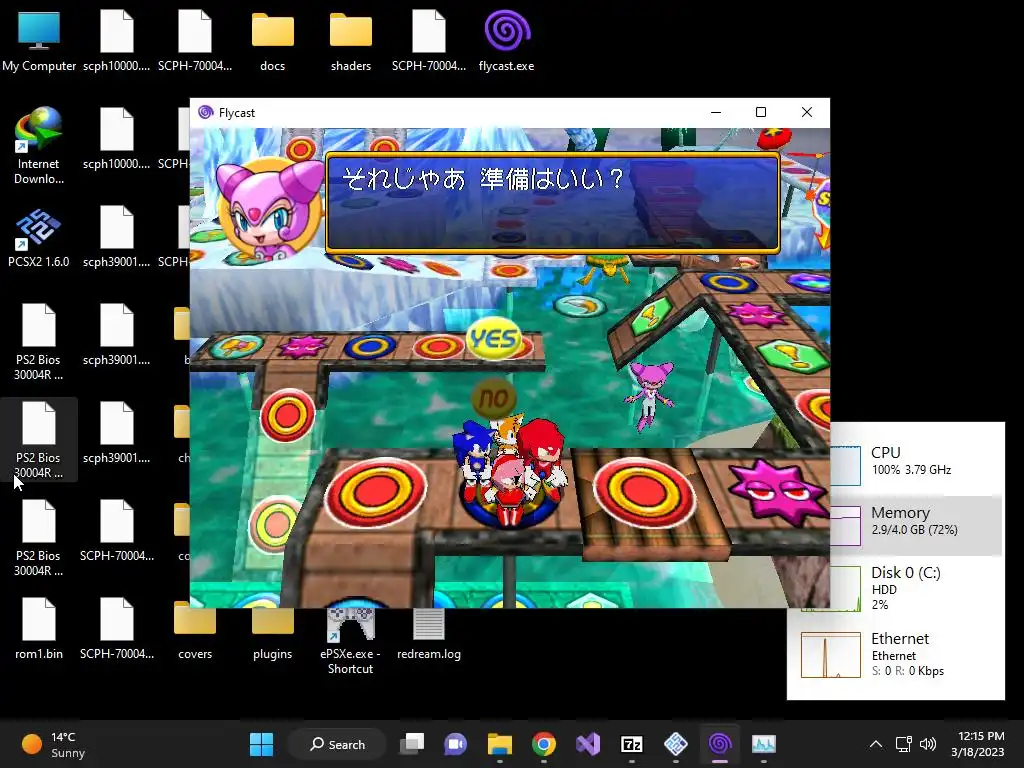Select the shaders folder on desktop

(351, 41)
